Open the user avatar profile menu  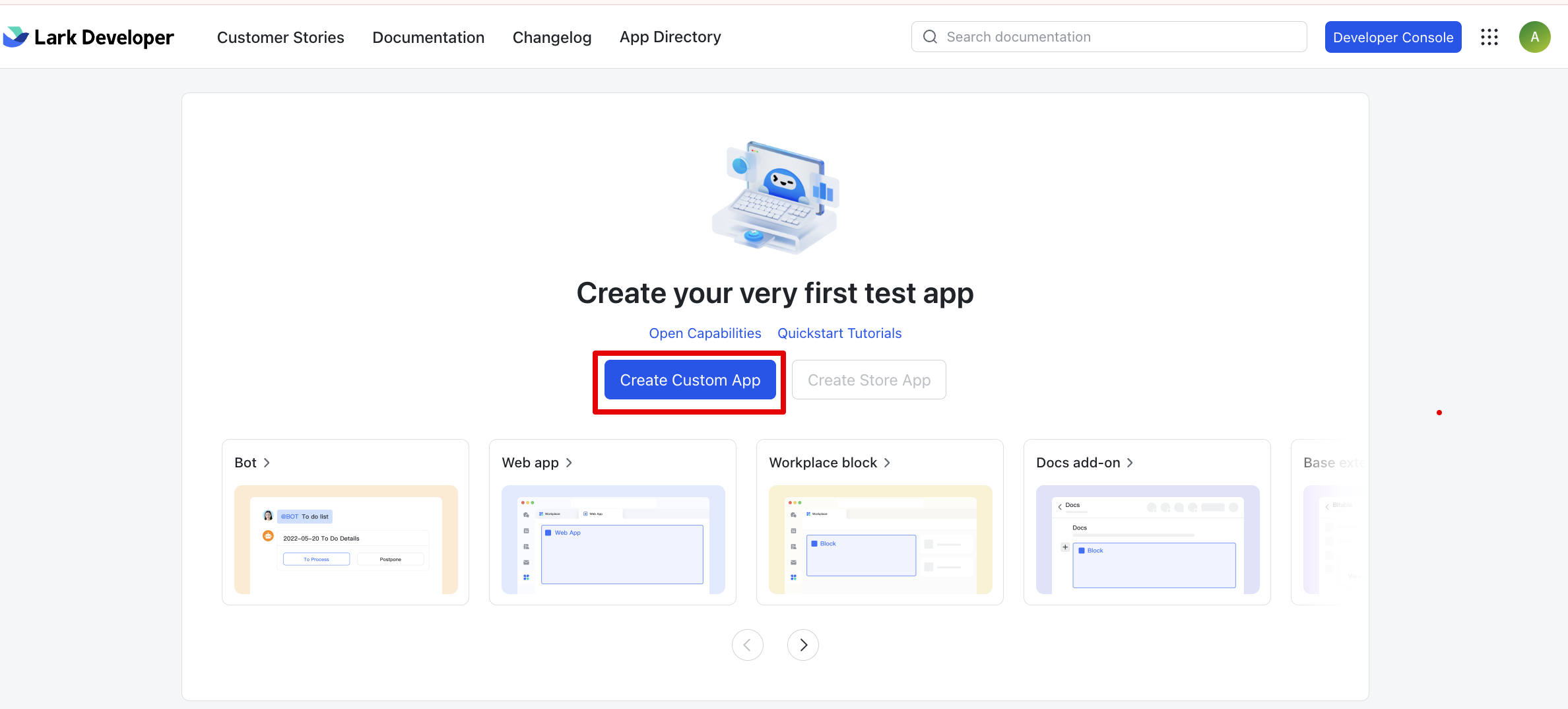pos(1534,37)
